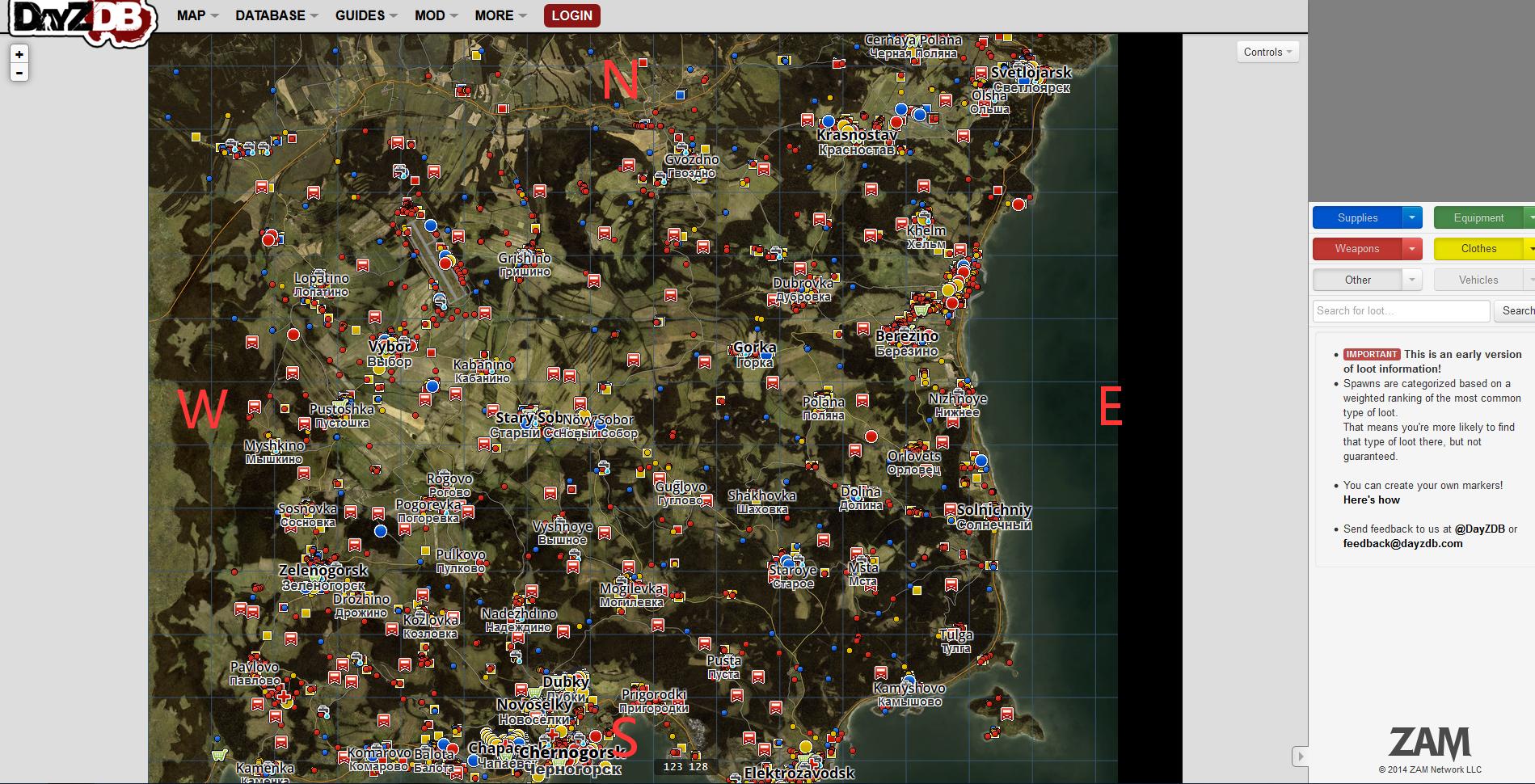Open the Weapons filter dropdown arrow
Screen dimensions: 1535x784
point(1412,249)
